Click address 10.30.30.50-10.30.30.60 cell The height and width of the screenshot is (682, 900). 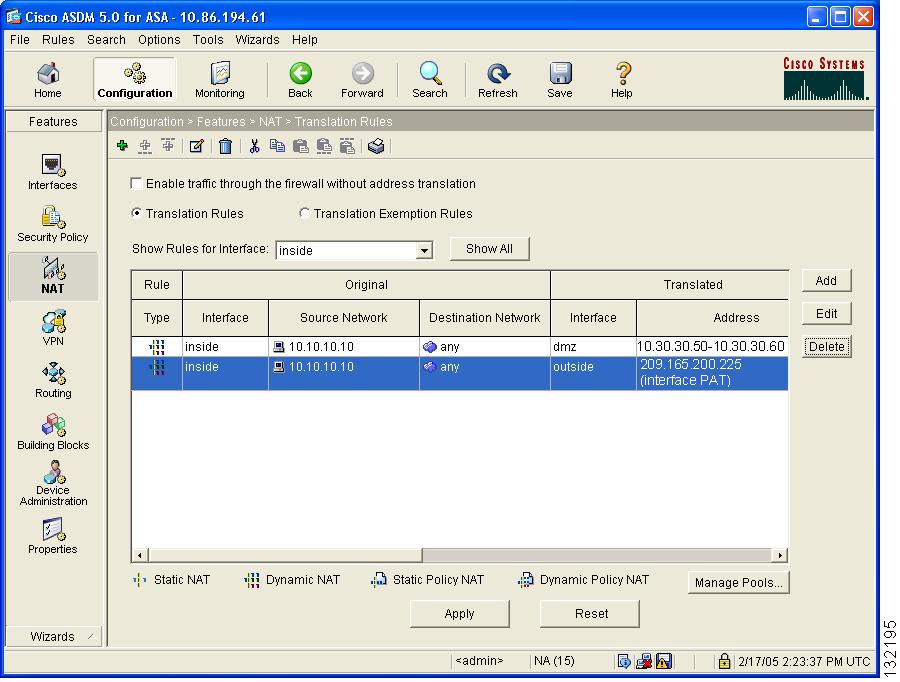coord(711,347)
